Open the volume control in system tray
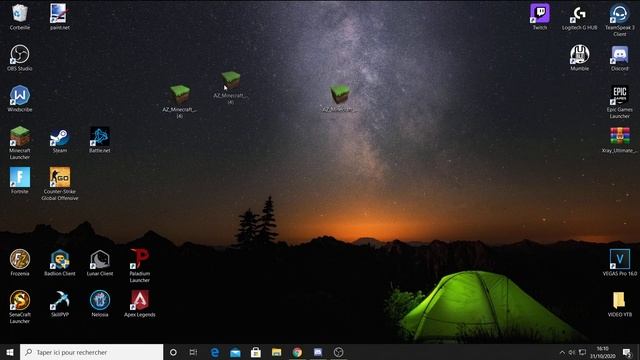Screen dimensions: 640x360 (572, 352)
